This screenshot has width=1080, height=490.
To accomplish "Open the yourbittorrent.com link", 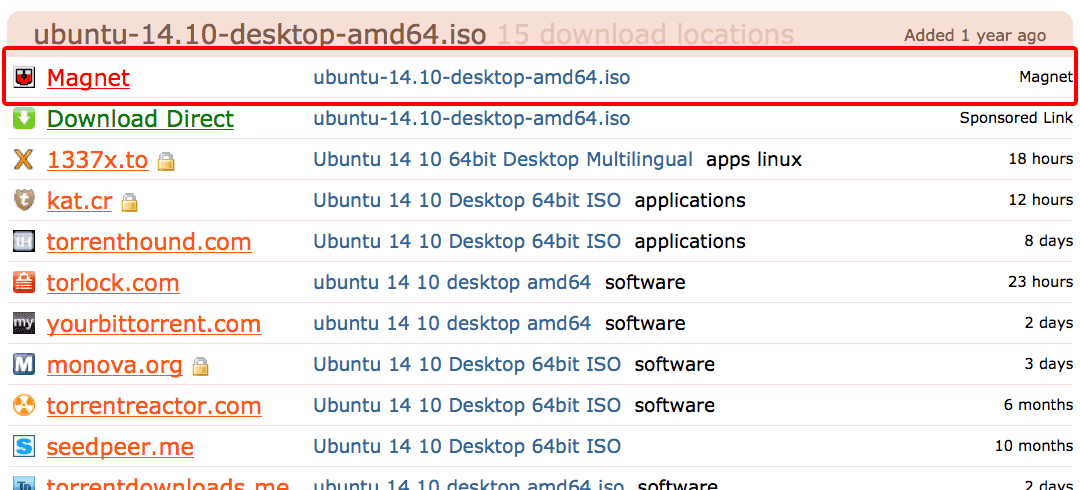I will point(154,323).
